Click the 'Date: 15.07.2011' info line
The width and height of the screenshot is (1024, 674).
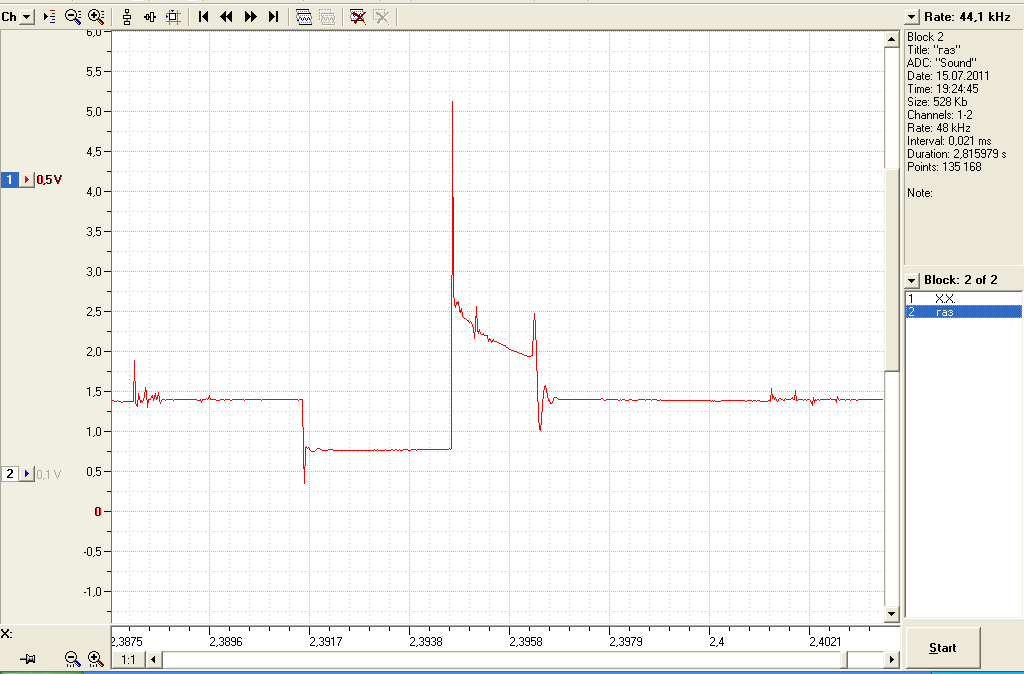click(948, 76)
